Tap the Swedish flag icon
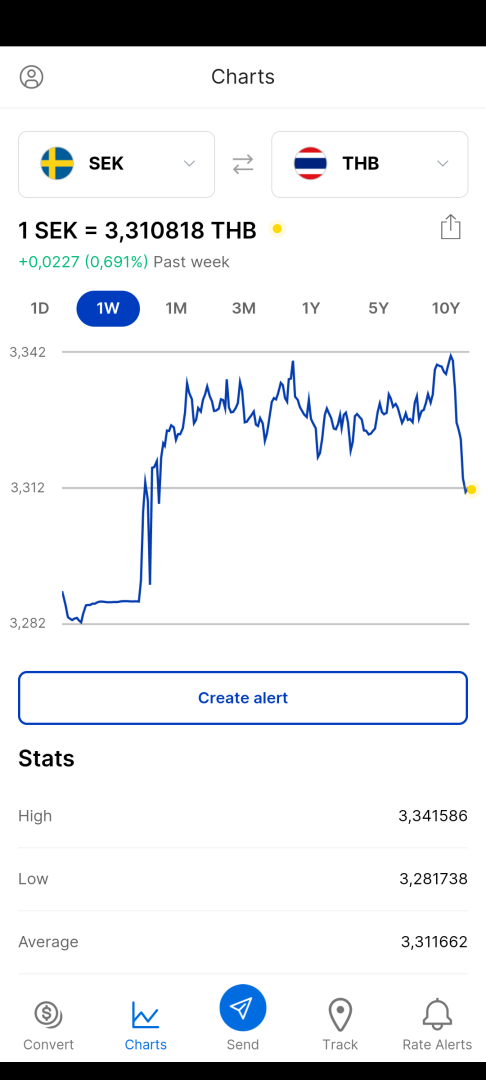This screenshot has width=486, height=1080. coord(57,164)
